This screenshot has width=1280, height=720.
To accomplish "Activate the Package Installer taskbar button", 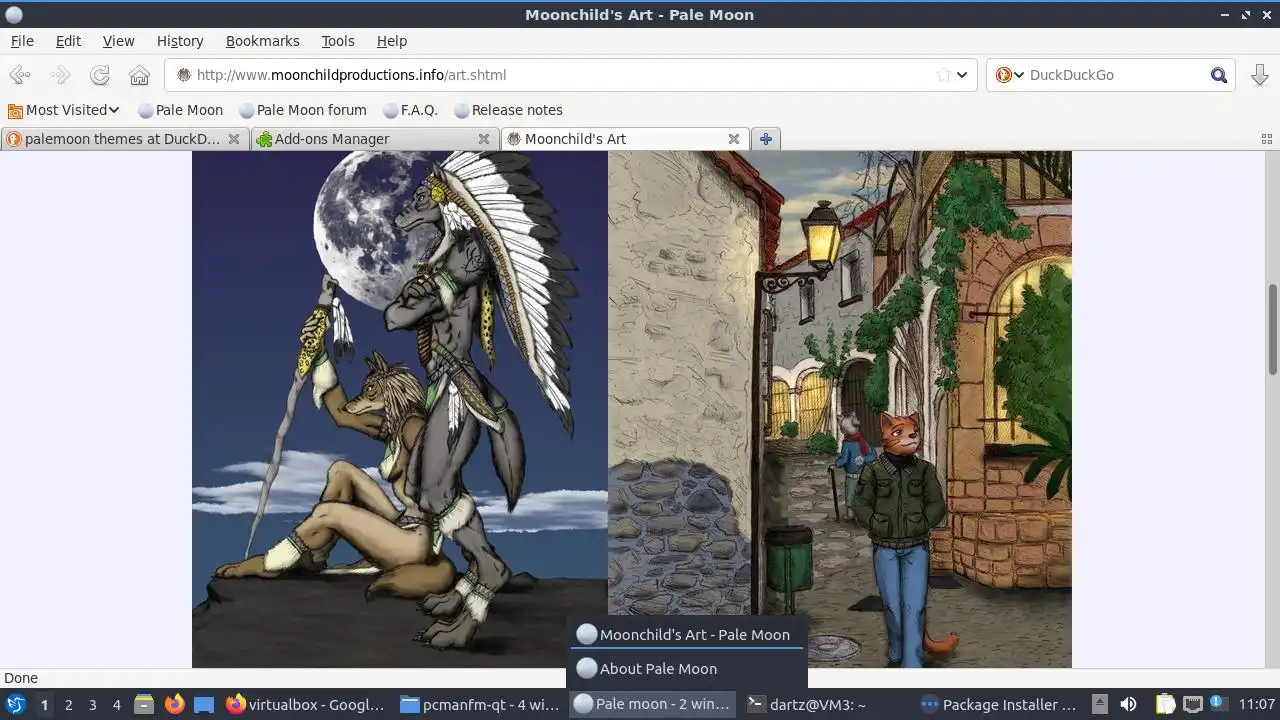I will 1000,704.
